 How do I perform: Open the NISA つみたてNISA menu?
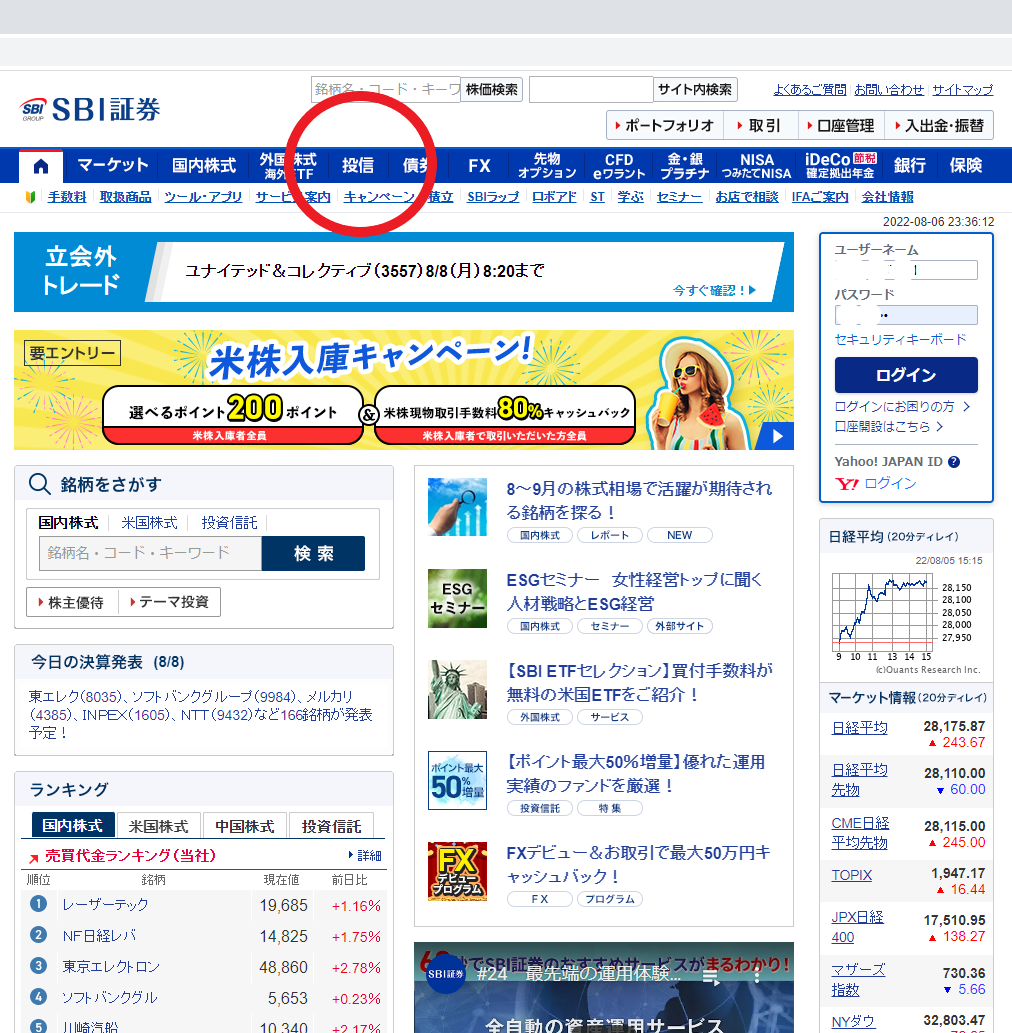tap(756, 165)
